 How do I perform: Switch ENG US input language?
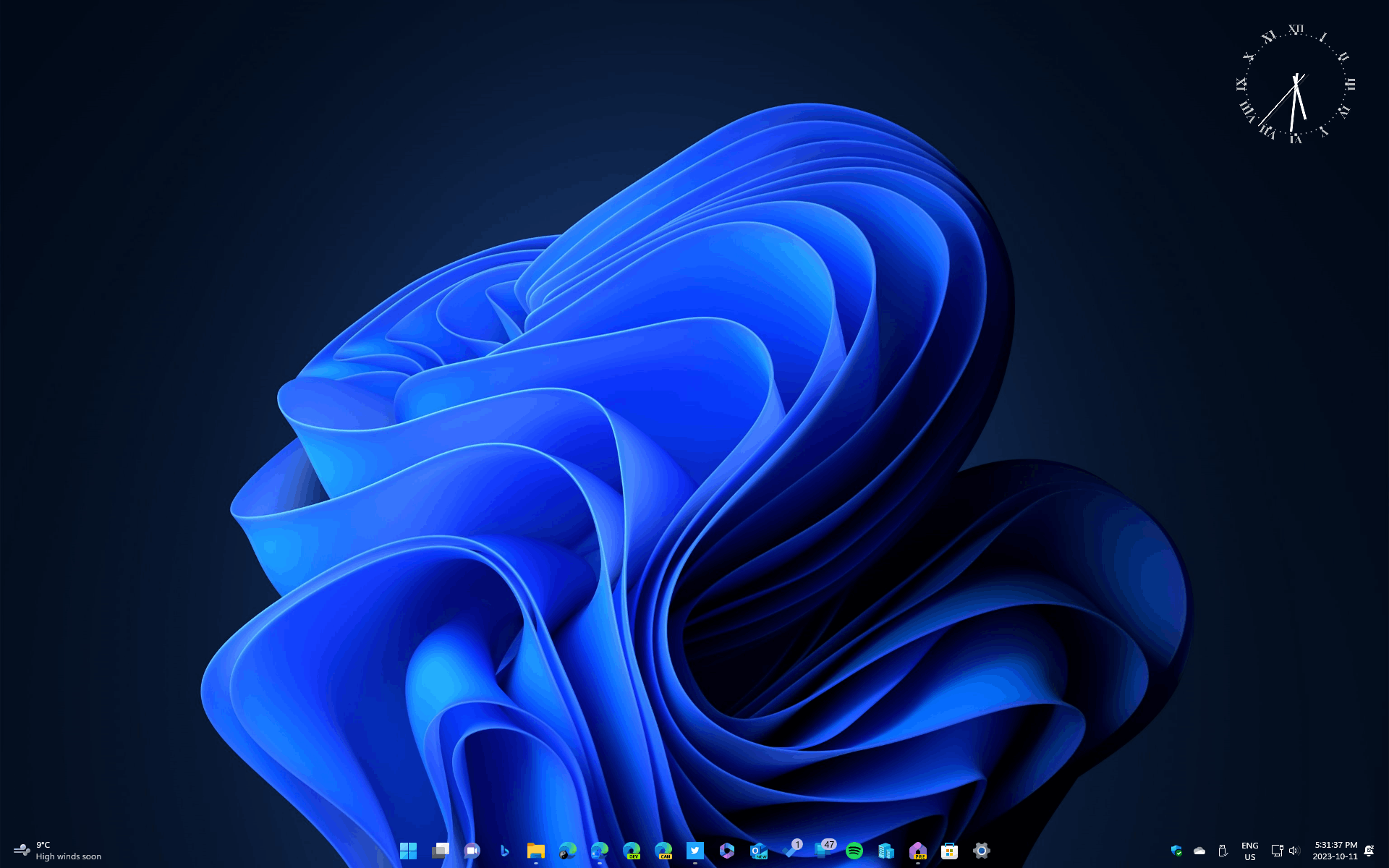tap(1249, 851)
